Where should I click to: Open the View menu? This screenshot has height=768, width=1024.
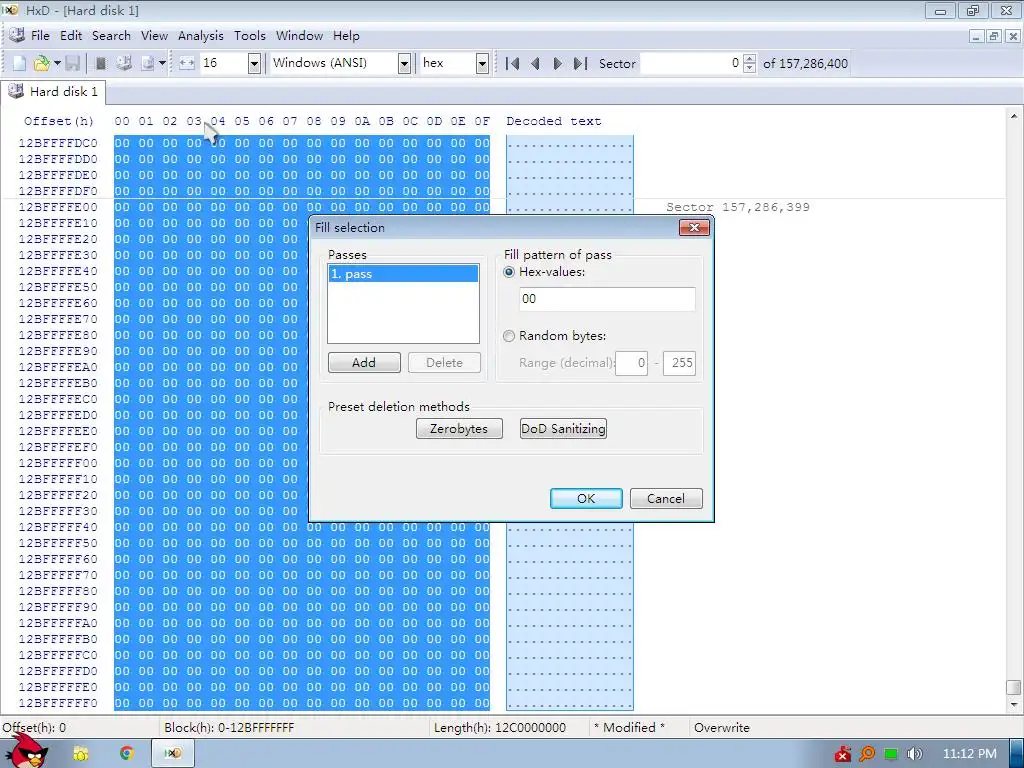[154, 36]
